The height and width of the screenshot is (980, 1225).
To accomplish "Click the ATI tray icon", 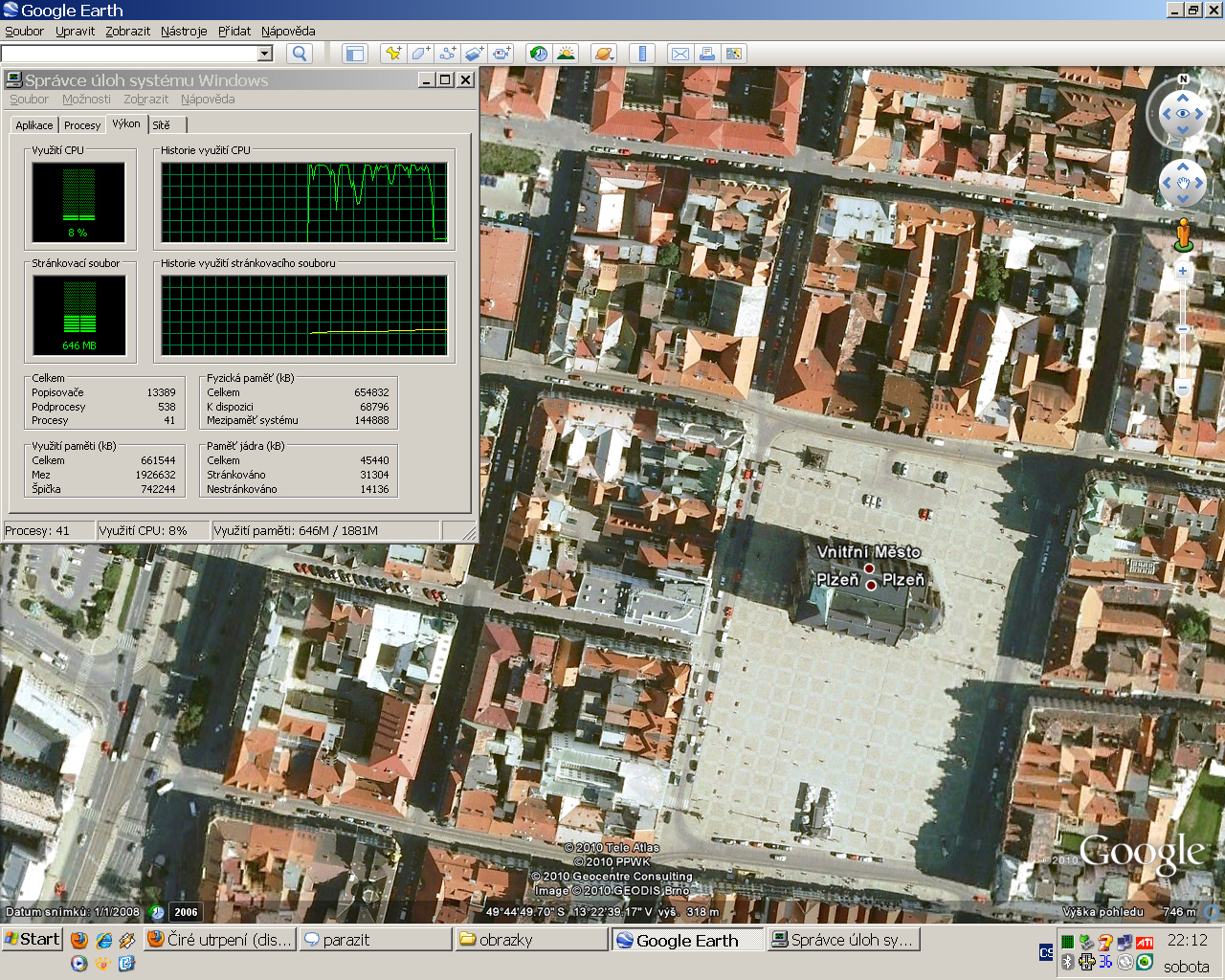I will (1145, 942).
